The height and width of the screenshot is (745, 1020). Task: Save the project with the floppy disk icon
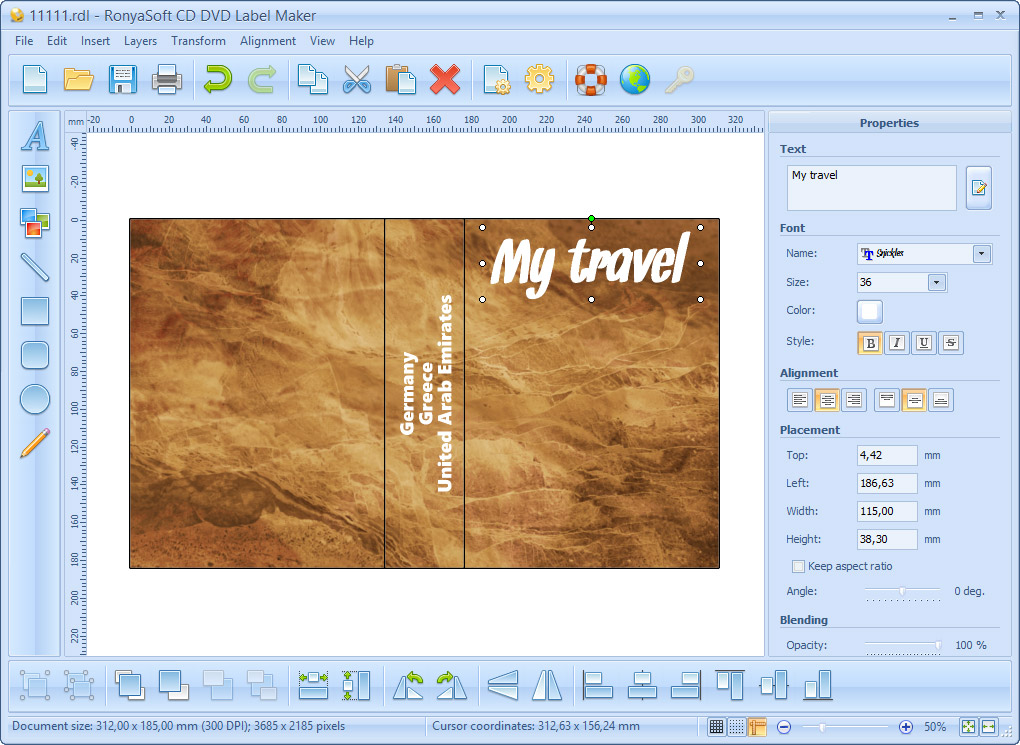tap(122, 79)
